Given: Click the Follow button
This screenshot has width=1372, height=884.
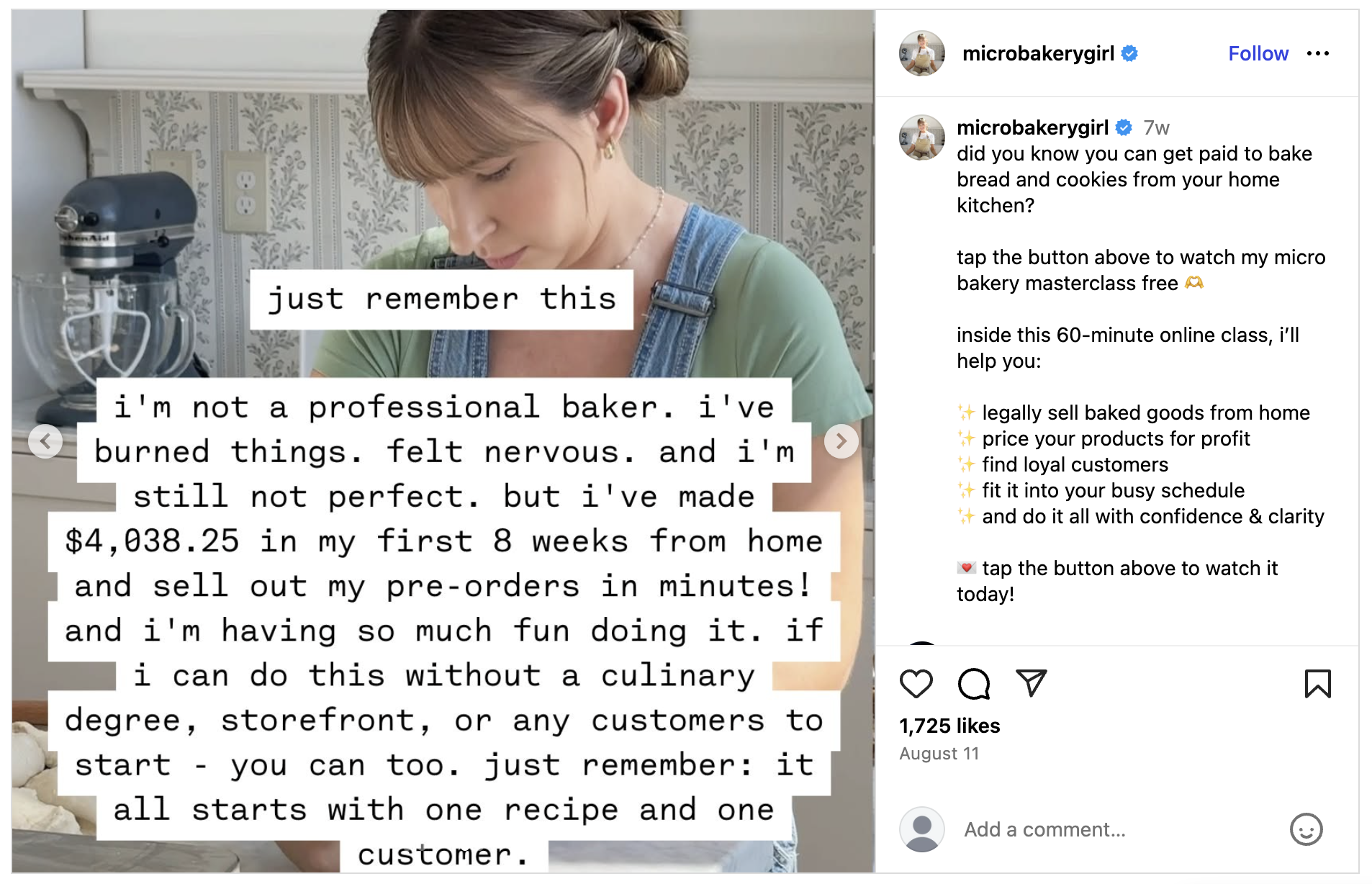Looking at the screenshot, I should [1258, 54].
